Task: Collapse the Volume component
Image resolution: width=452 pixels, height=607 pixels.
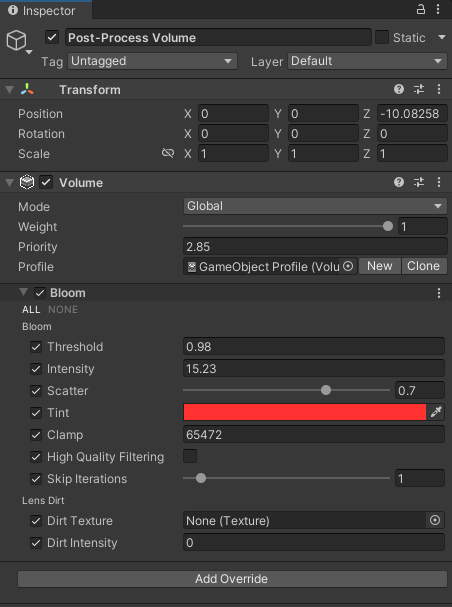Action: tap(10, 183)
